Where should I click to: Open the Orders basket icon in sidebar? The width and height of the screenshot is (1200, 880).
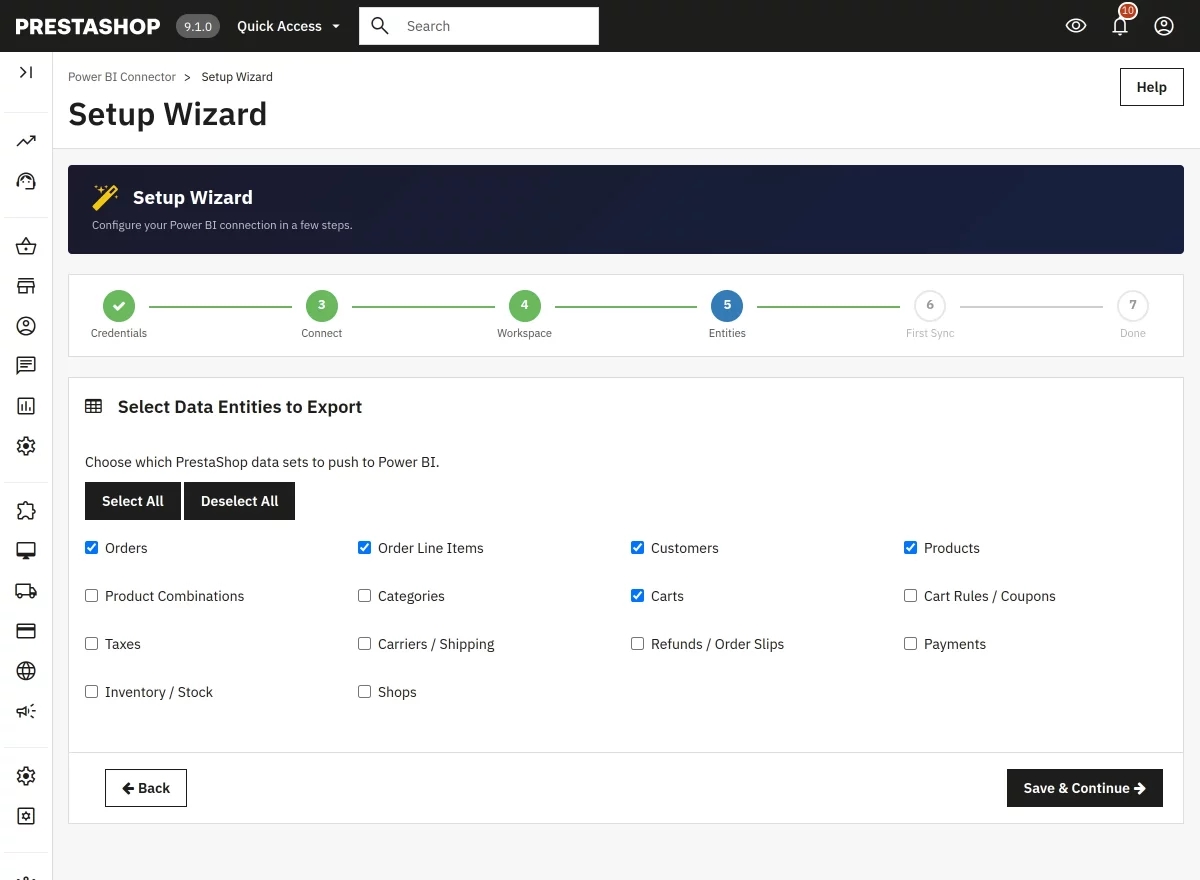click(26, 246)
